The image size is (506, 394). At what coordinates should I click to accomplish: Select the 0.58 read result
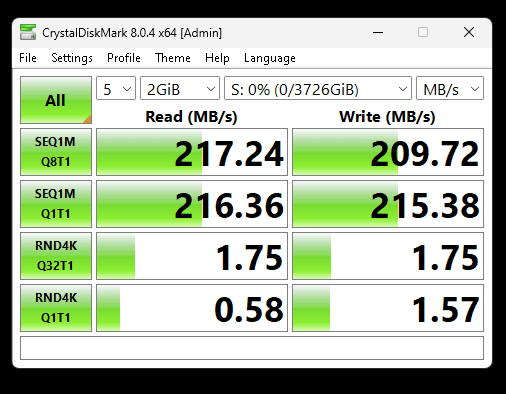click(x=192, y=308)
